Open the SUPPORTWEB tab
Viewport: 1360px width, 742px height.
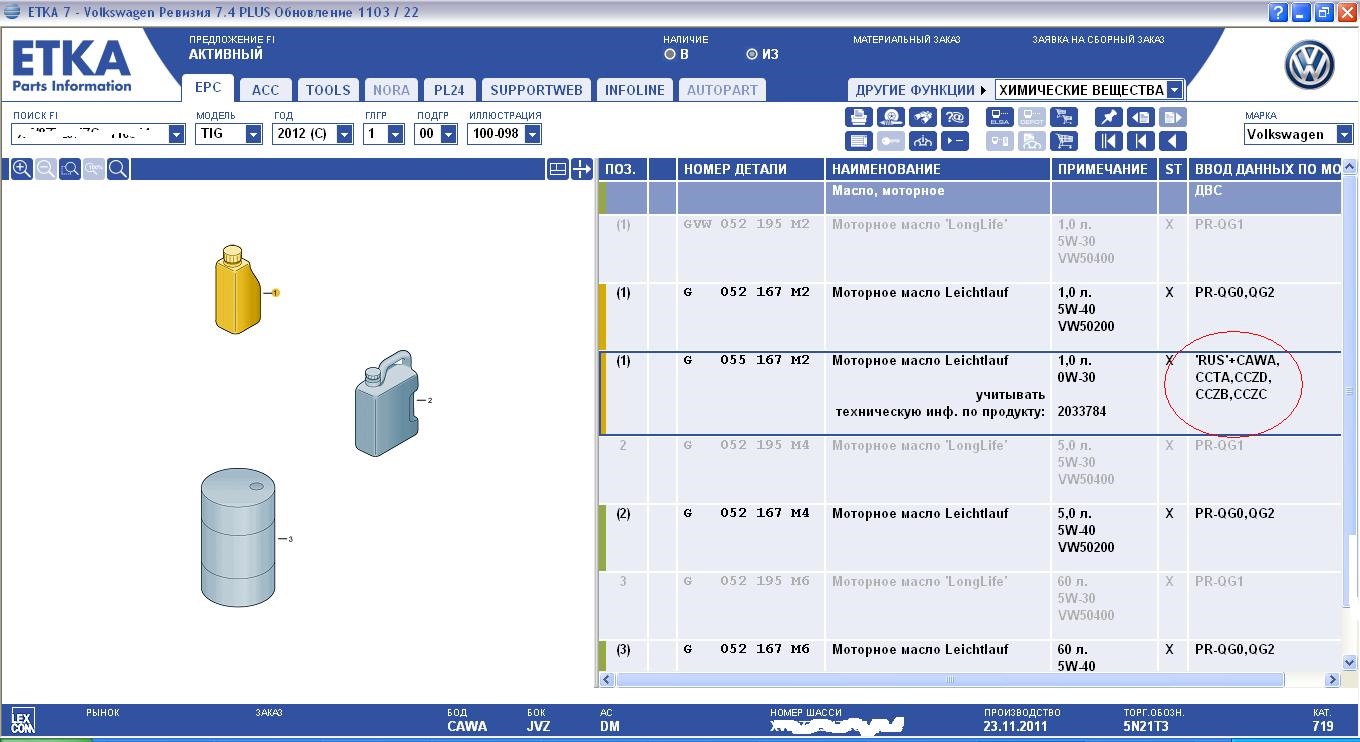[x=536, y=90]
